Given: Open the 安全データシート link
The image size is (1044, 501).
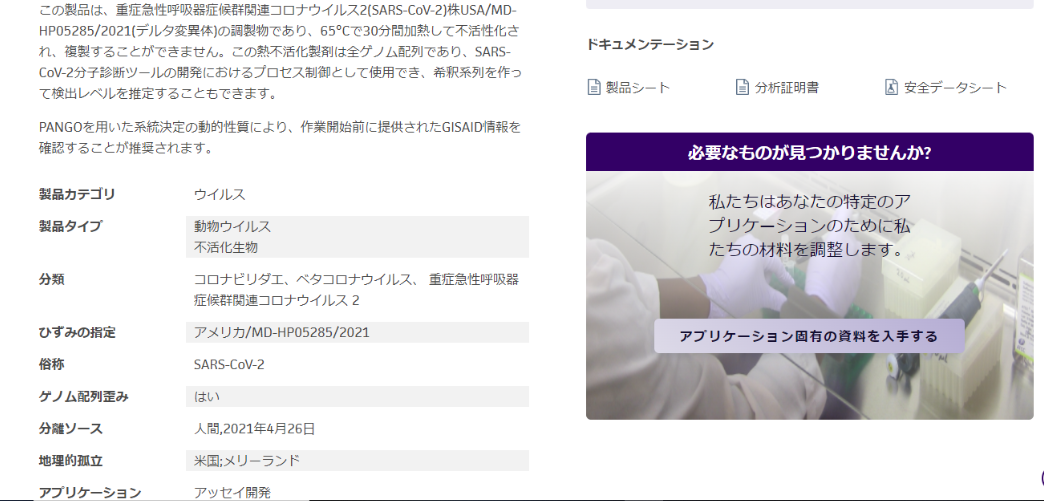Looking at the screenshot, I should click(x=955, y=87).
